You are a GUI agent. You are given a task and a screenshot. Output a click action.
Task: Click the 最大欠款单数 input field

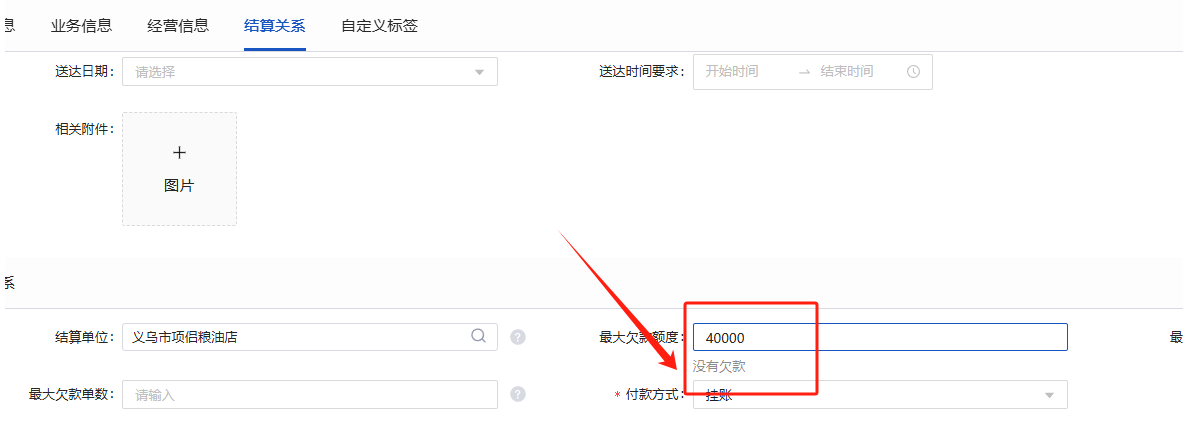coord(310,395)
